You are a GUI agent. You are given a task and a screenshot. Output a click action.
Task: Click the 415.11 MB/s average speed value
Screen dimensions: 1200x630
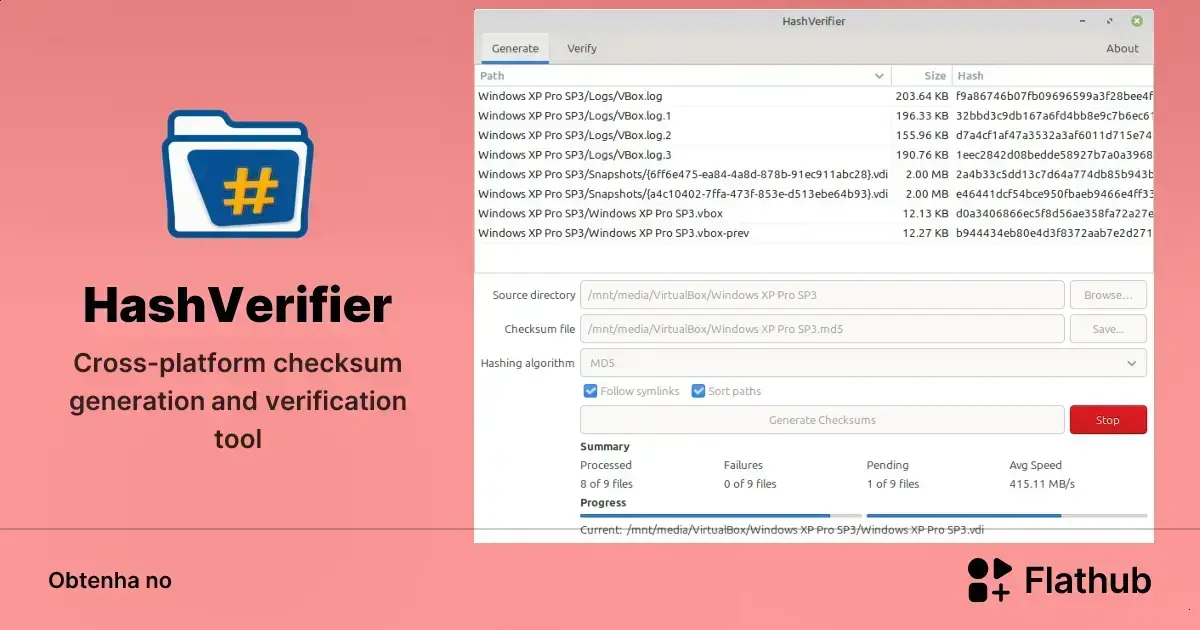pyautogui.click(x=1042, y=484)
